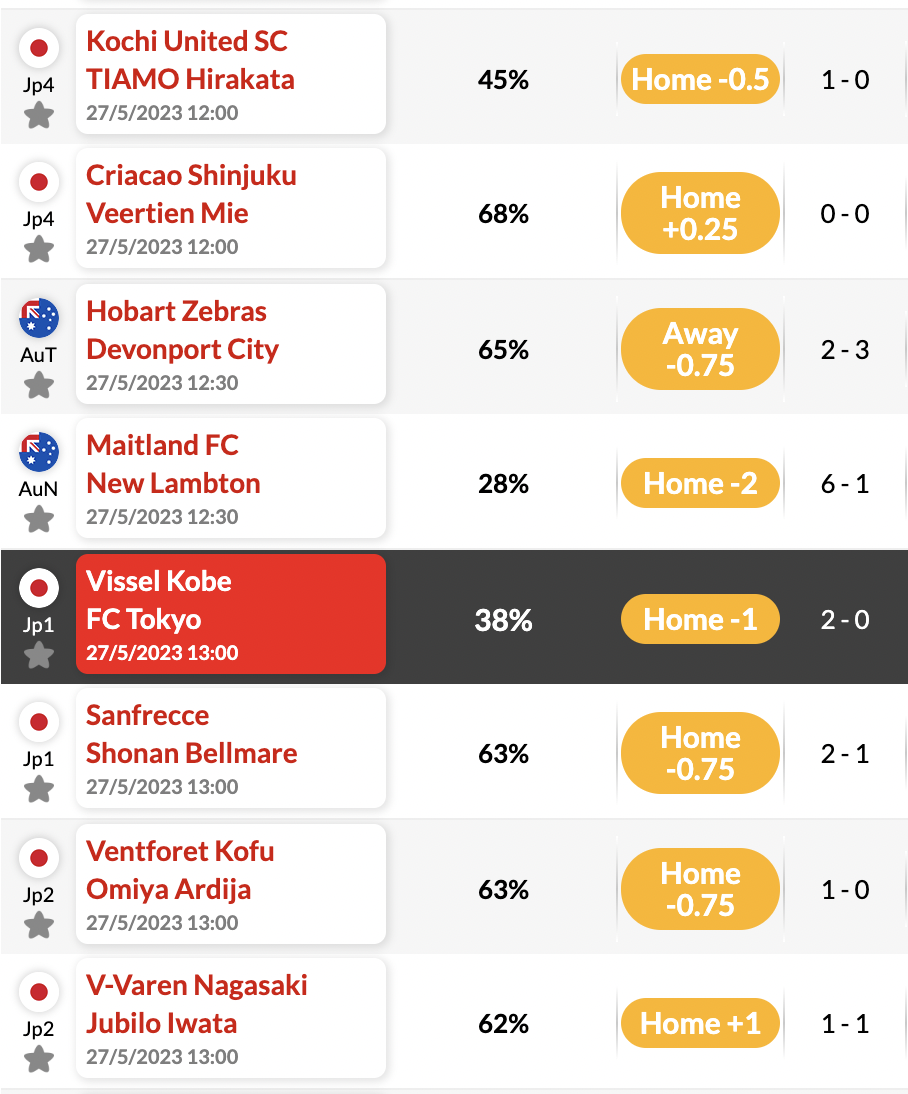The image size is (908, 1094).
Task: Click Australia flag icon beside Maitland FC
Action: [39, 452]
